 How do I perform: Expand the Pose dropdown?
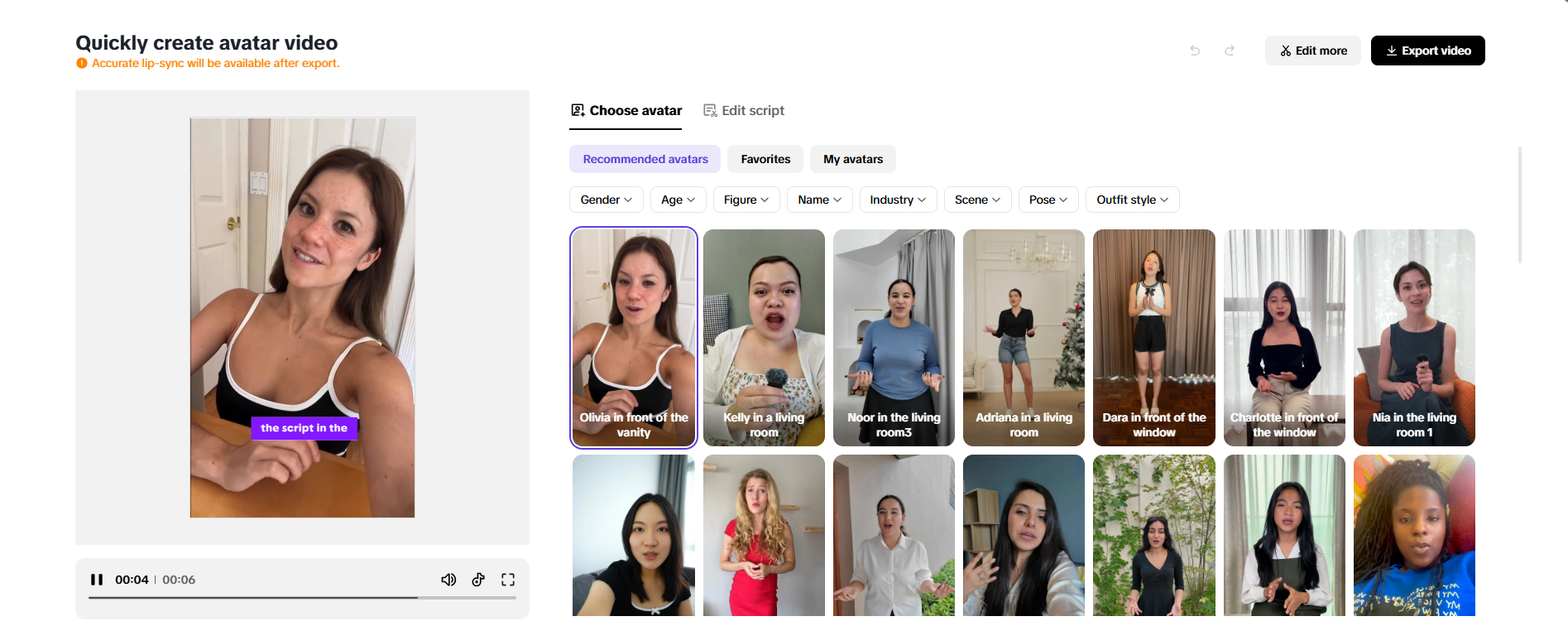coord(1048,200)
